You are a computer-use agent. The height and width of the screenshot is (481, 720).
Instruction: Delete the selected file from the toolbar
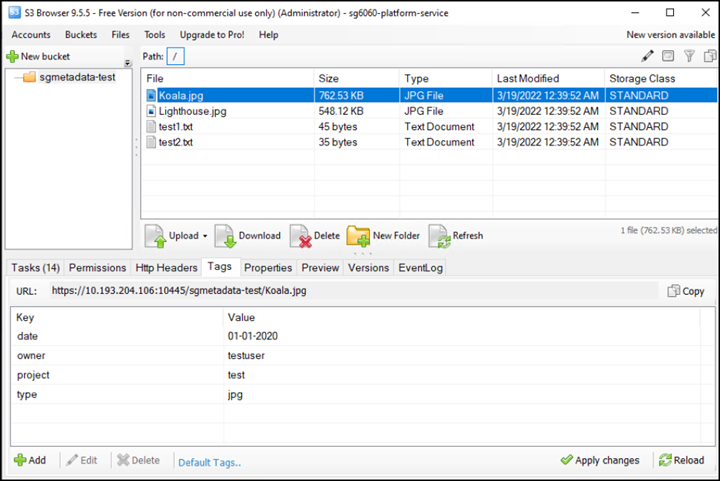(315, 236)
